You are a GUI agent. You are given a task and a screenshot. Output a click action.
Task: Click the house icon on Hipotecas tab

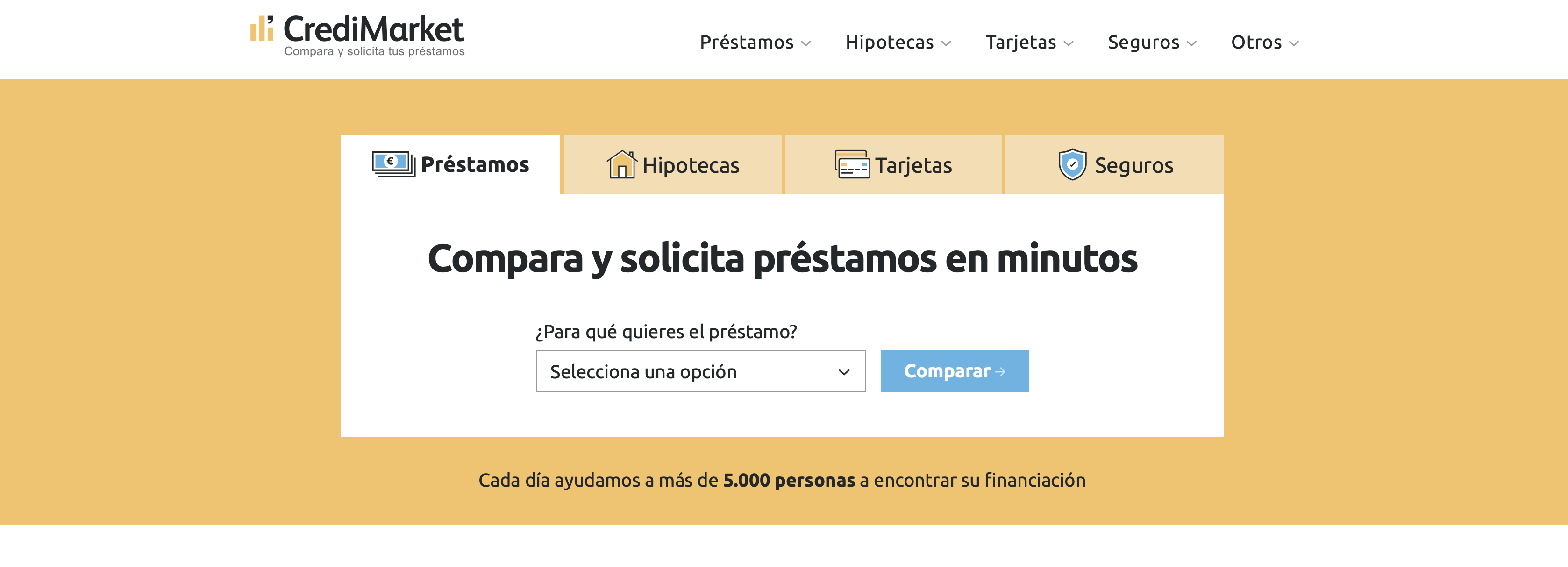[x=621, y=164]
